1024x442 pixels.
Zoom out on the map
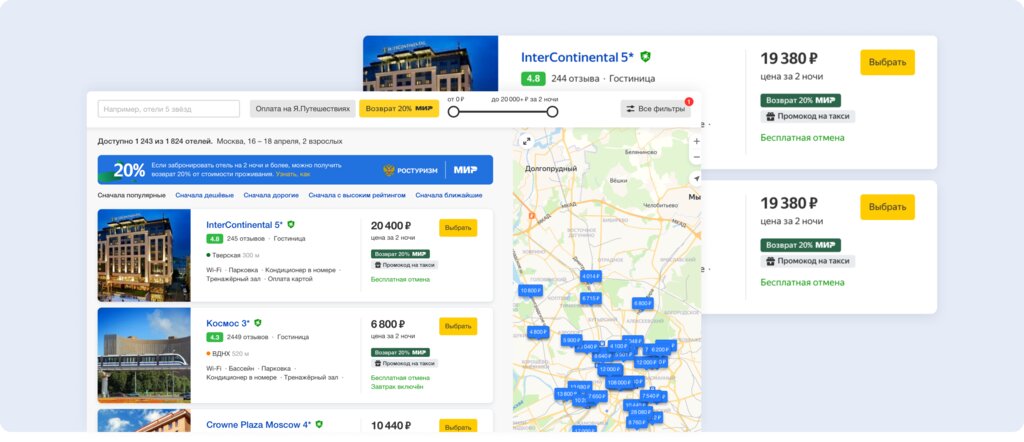tap(696, 157)
